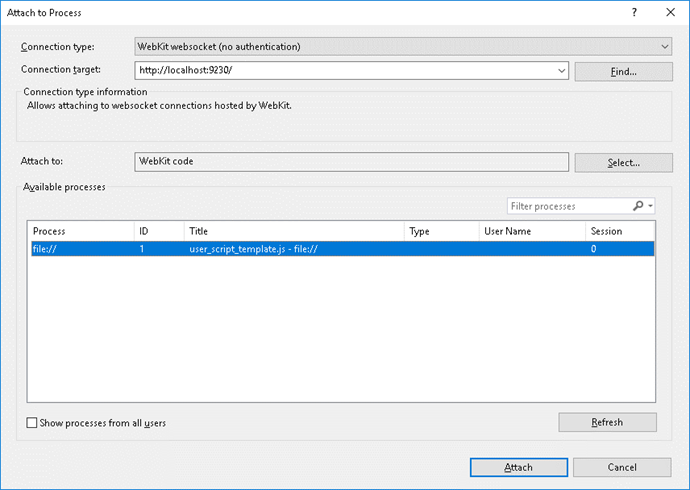Screen dimensions: 690x490
Task: Cancel the attach dialog
Action: pos(622,467)
